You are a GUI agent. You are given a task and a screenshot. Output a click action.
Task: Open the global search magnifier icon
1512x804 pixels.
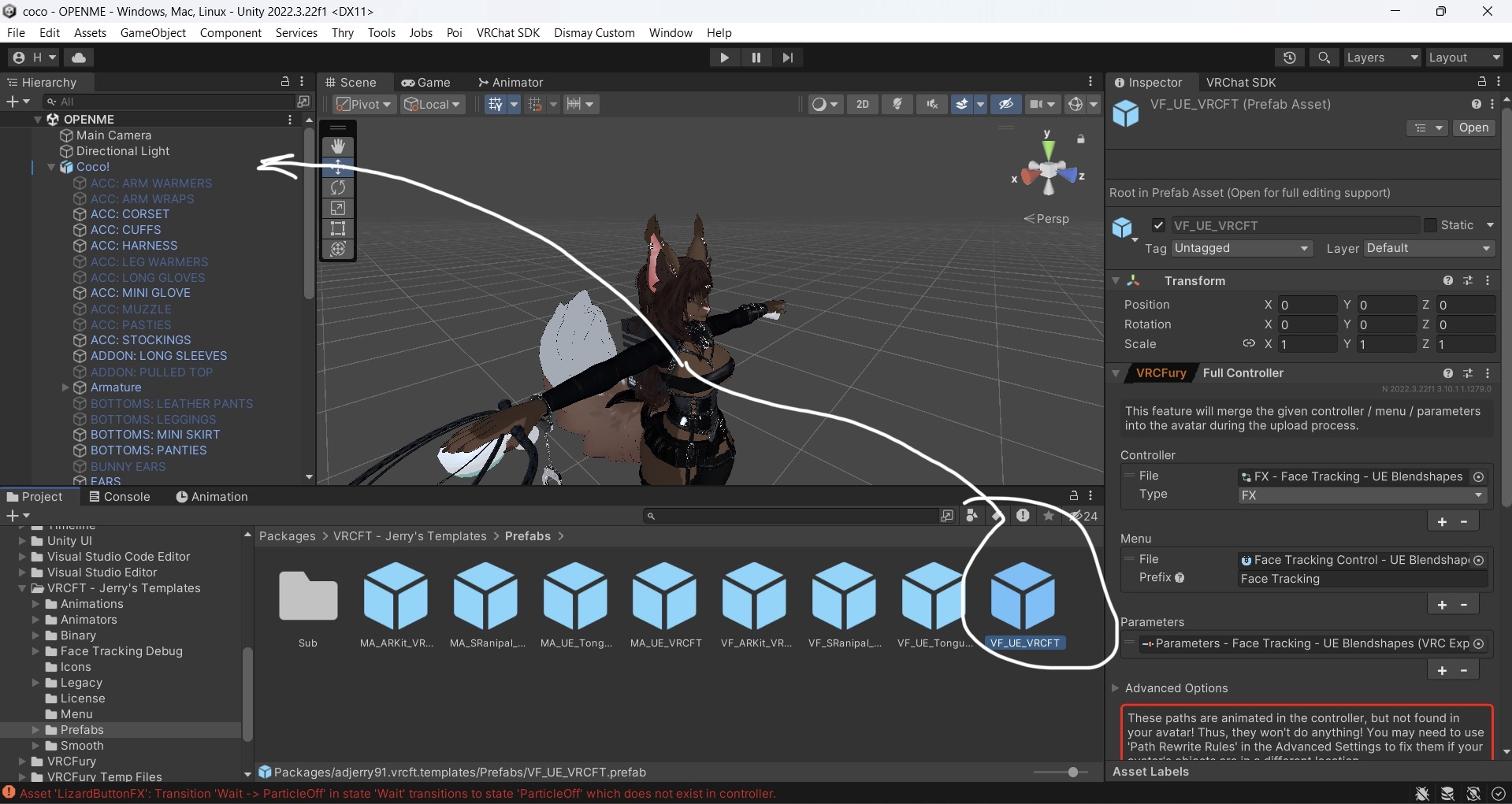(x=1324, y=57)
